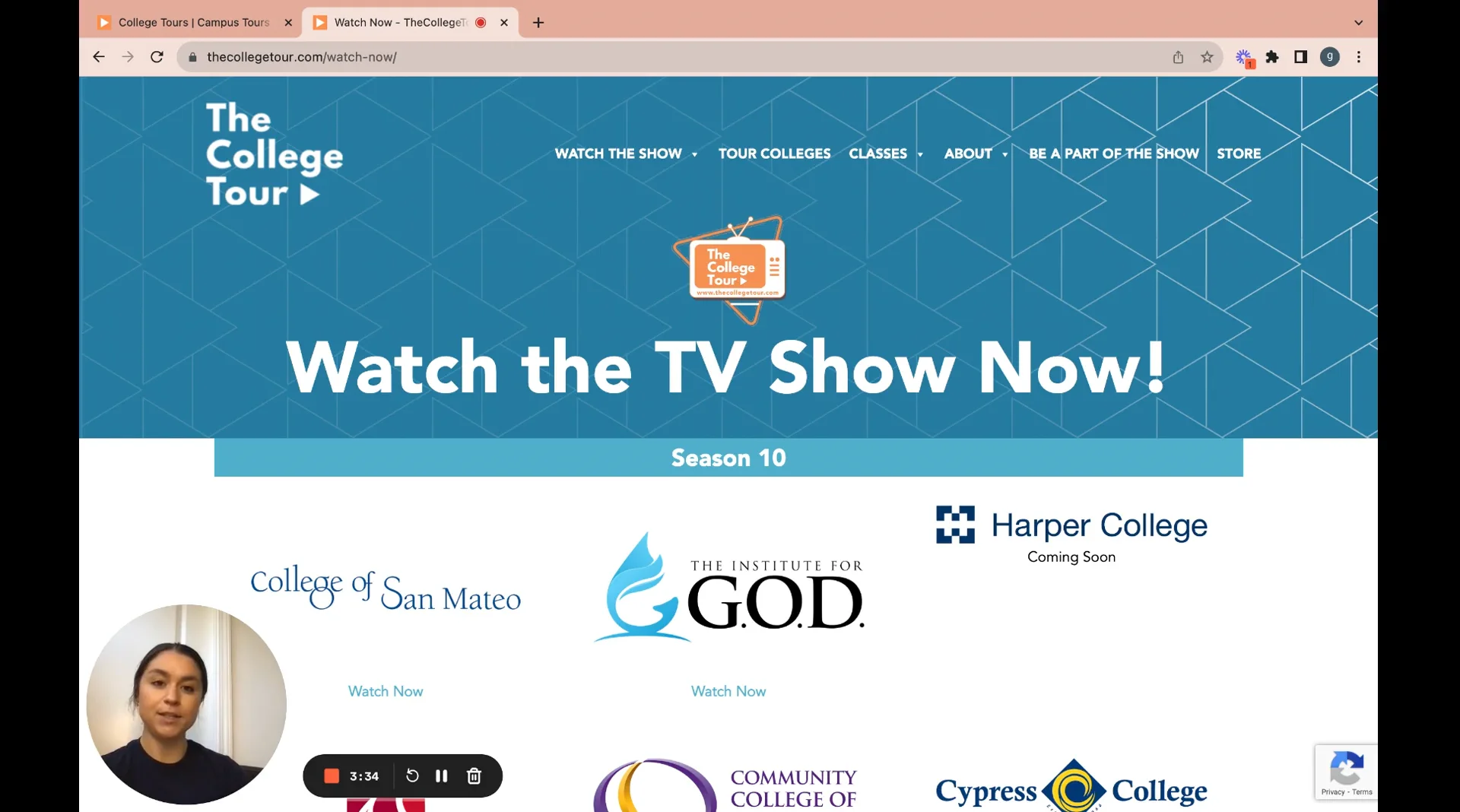Open the College of San Mateo logo
The width and height of the screenshot is (1460, 812).
(x=386, y=588)
